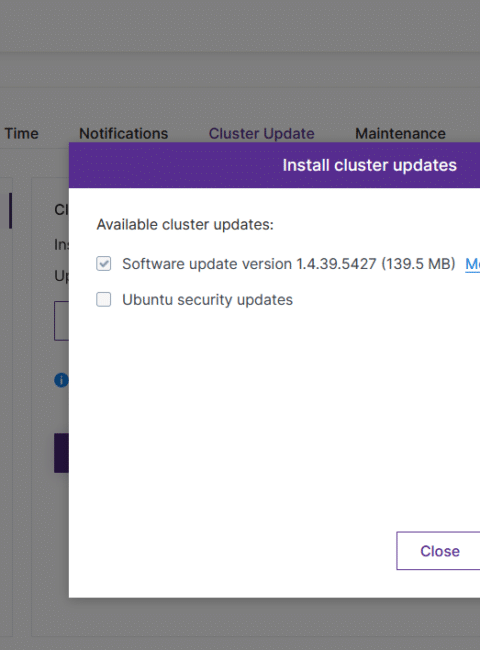Toggle the Software update version checkbox
Screen dimensions: 480x650
[104, 264]
